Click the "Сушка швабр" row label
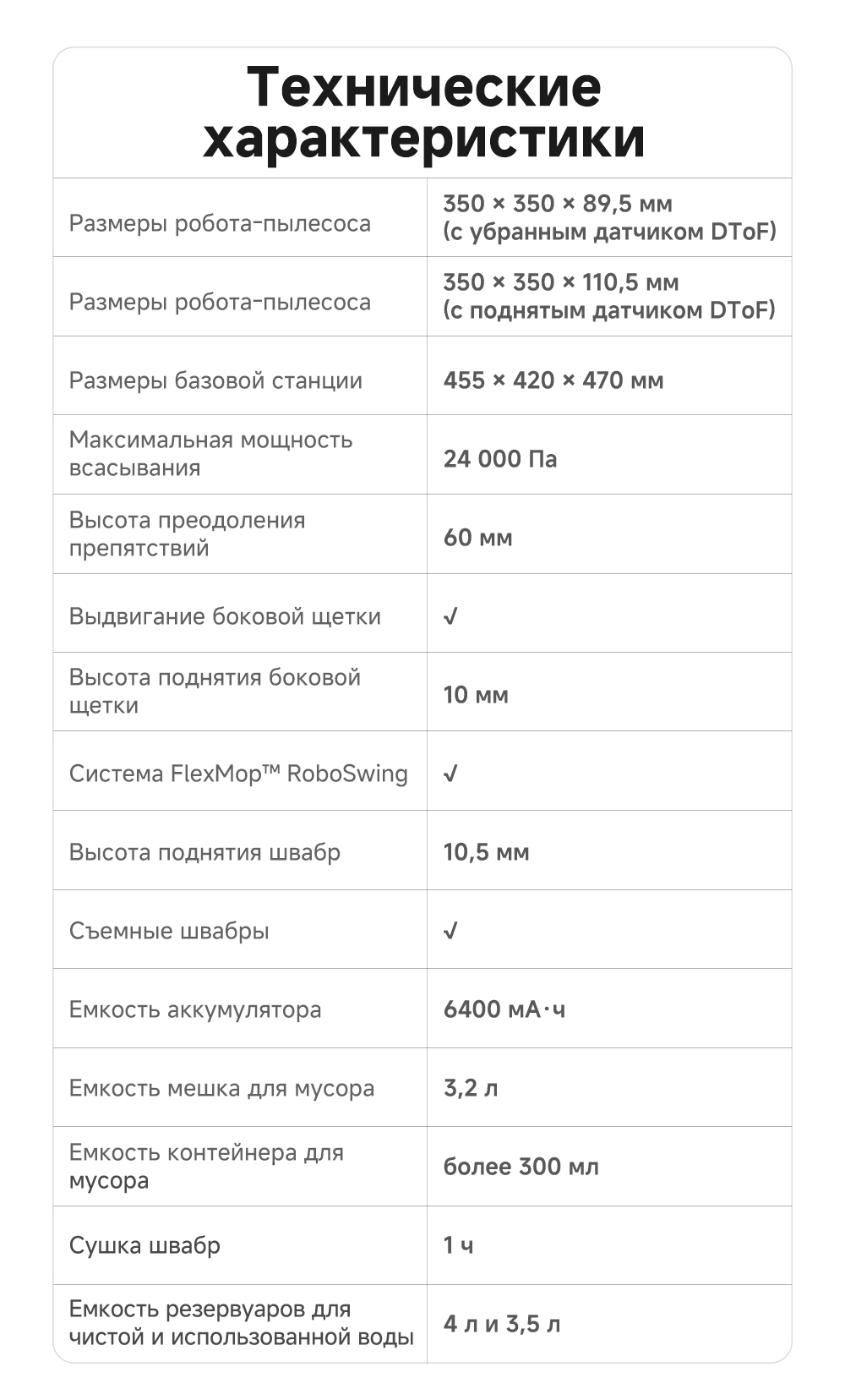This screenshot has height=1400, width=845. click(144, 1245)
